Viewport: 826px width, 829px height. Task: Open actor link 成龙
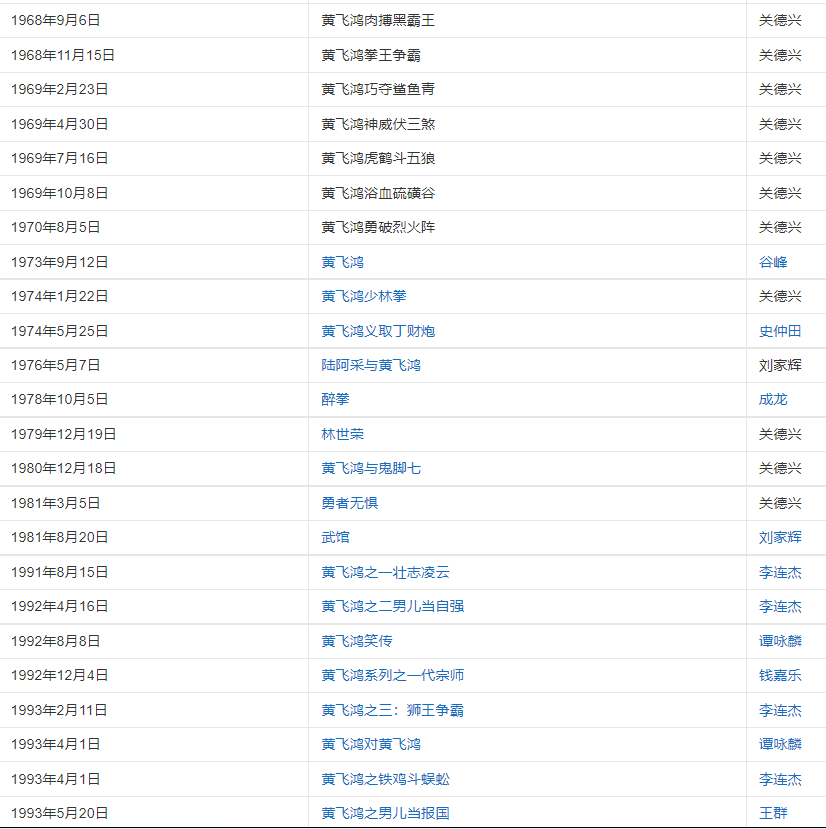point(773,400)
